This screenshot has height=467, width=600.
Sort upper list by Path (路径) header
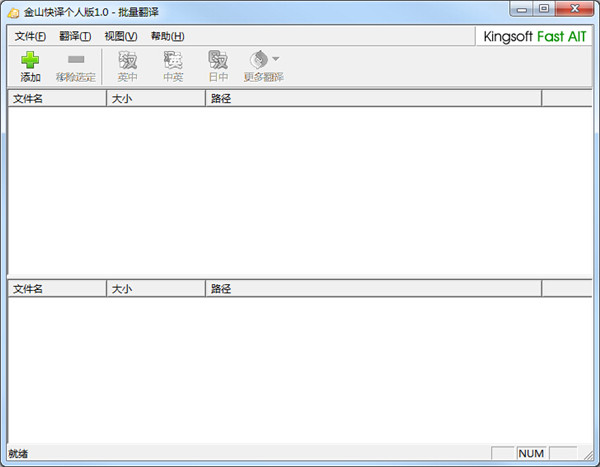(373, 98)
